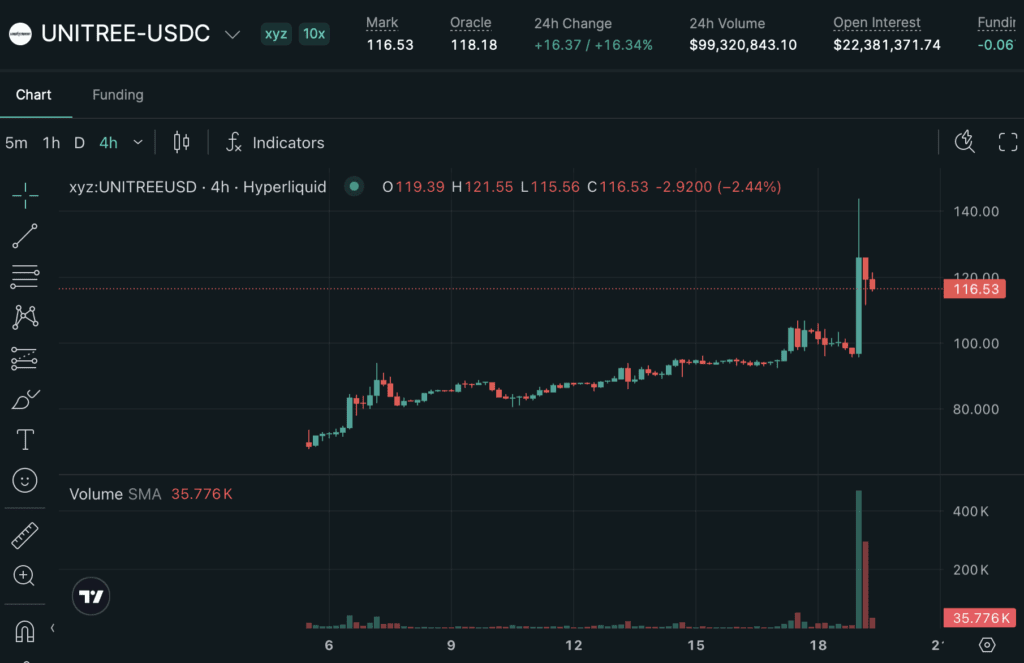The image size is (1024, 663).
Task: Click the Mark price label
Action: click(x=382, y=23)
